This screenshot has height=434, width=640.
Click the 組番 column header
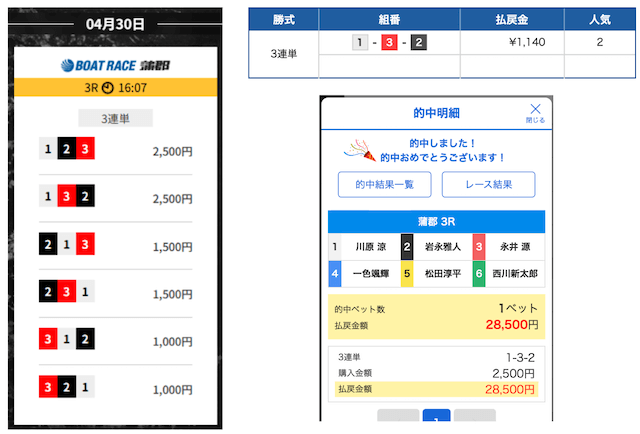click(x=389, y=19)
